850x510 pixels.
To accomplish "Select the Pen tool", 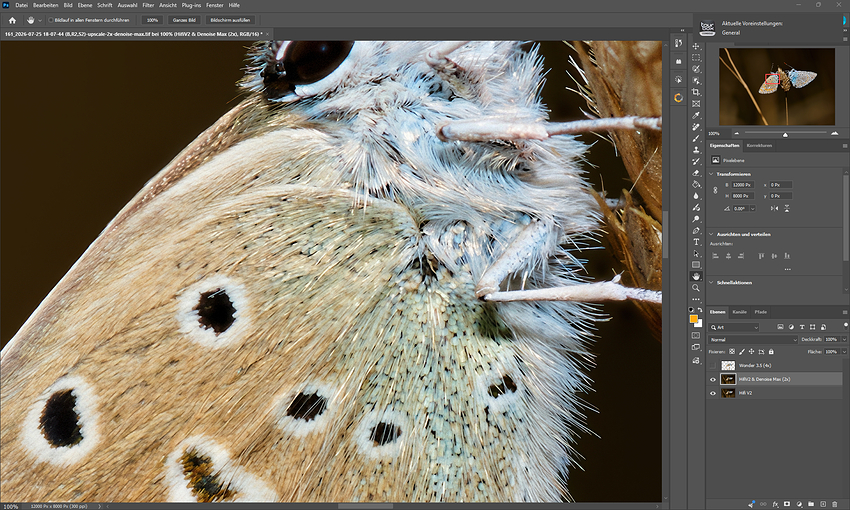I will click(696, 230).
